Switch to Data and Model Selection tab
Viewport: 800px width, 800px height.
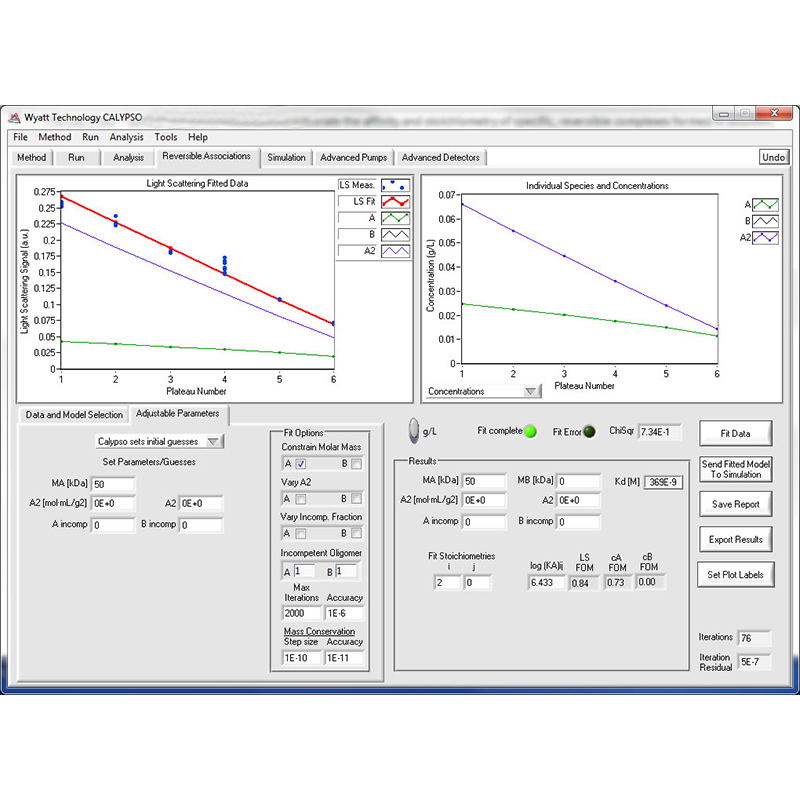click(74, 415)
